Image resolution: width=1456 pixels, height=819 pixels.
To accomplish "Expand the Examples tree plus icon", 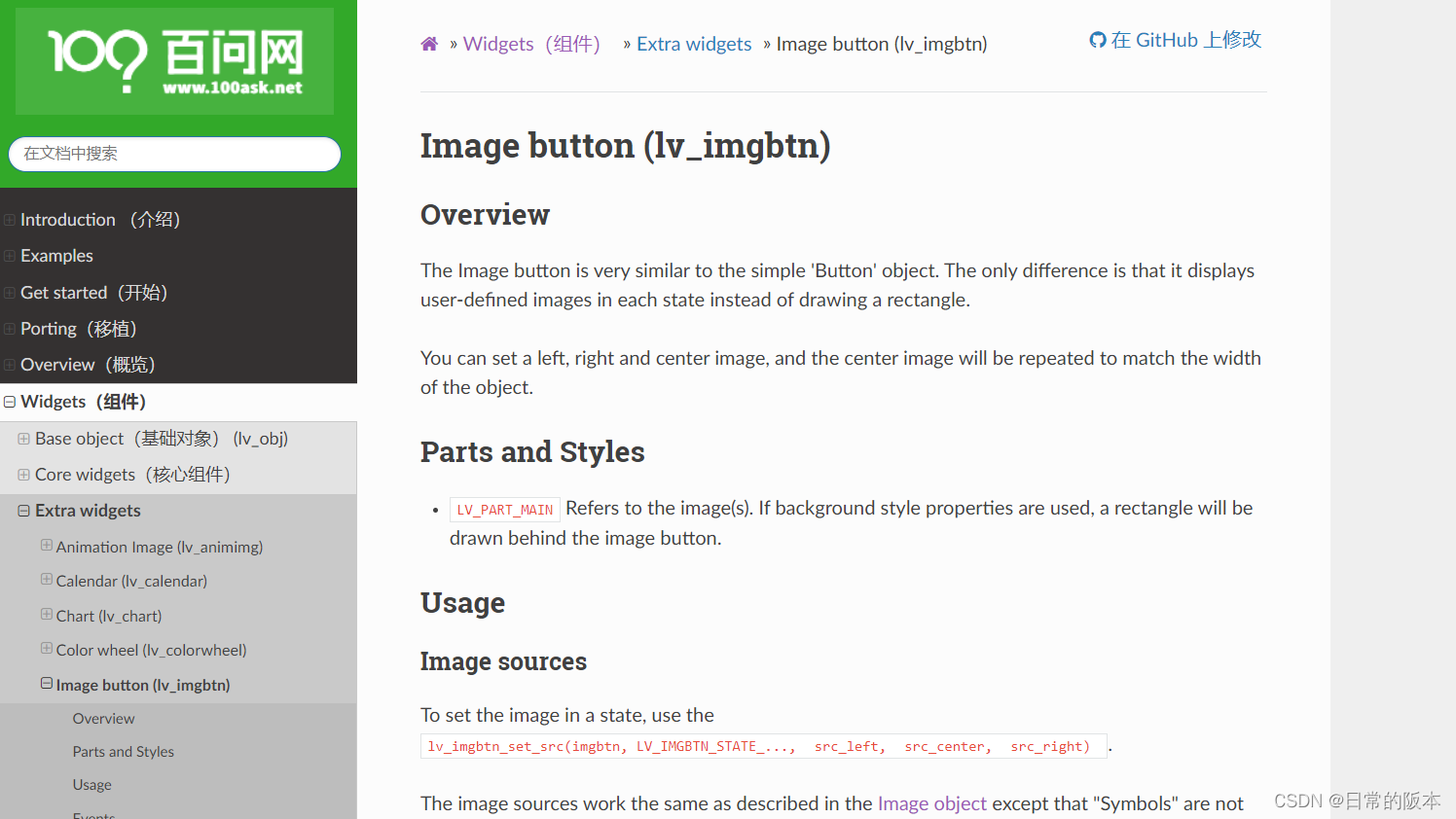I will (x=10, y=256).
